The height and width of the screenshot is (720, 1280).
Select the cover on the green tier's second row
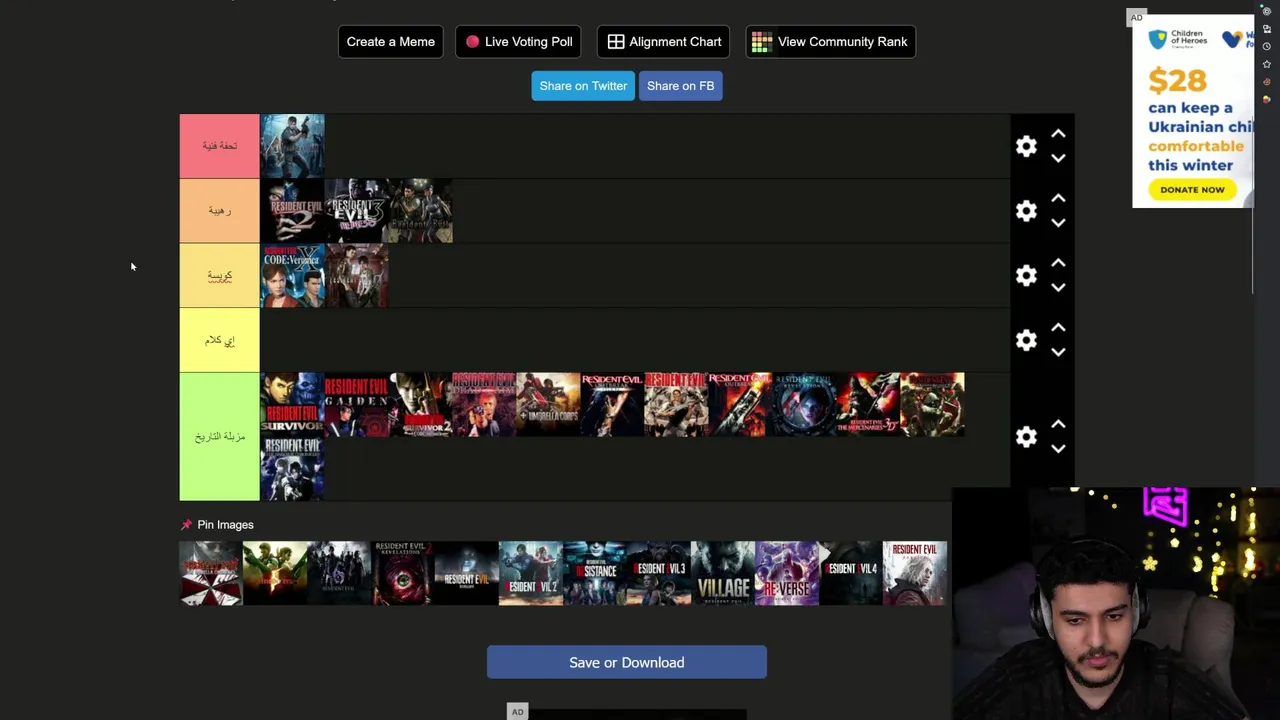point(292,469)
